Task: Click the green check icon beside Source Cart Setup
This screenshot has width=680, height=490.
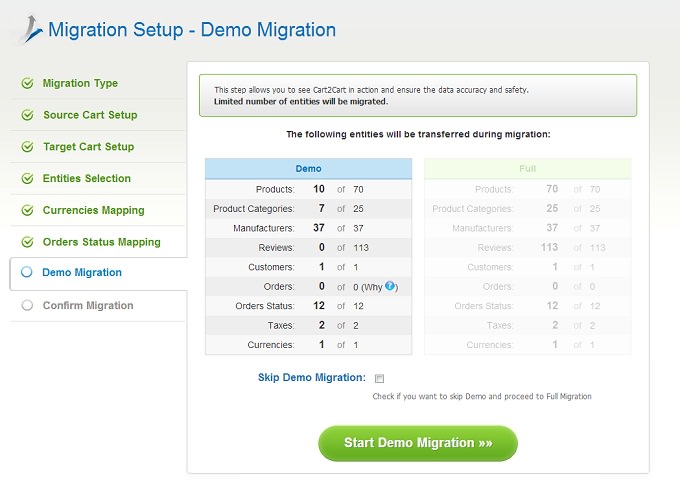Action: coord(27,115)
